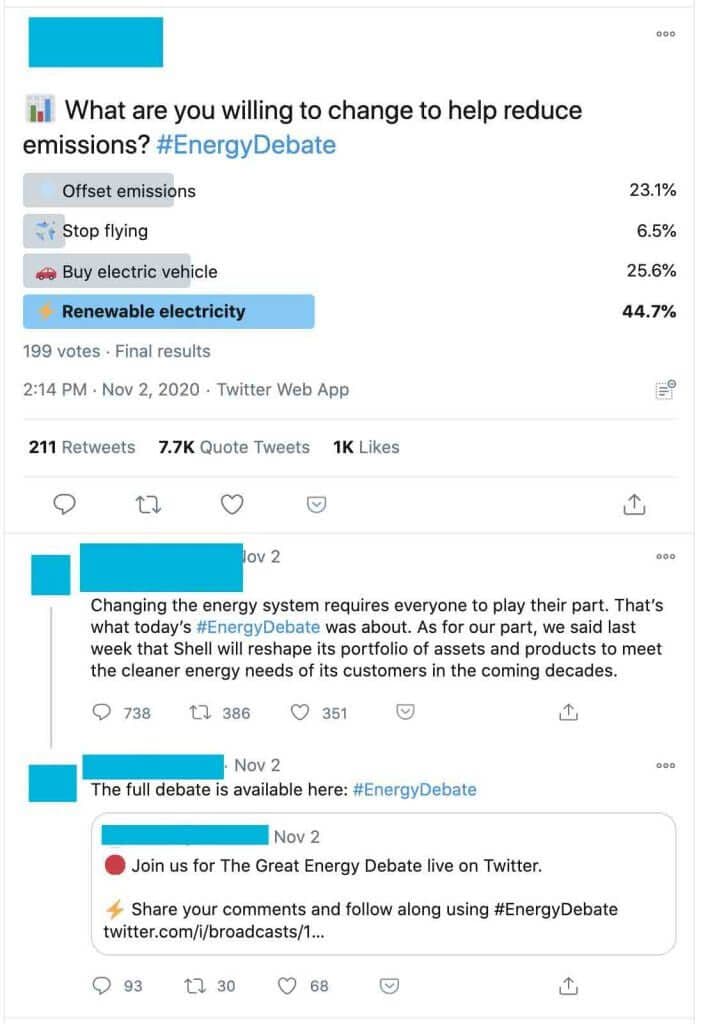This screenshot has height=1024, width=701.
Task: Open the 1K Likes list
Action: (x=366, y=447)
